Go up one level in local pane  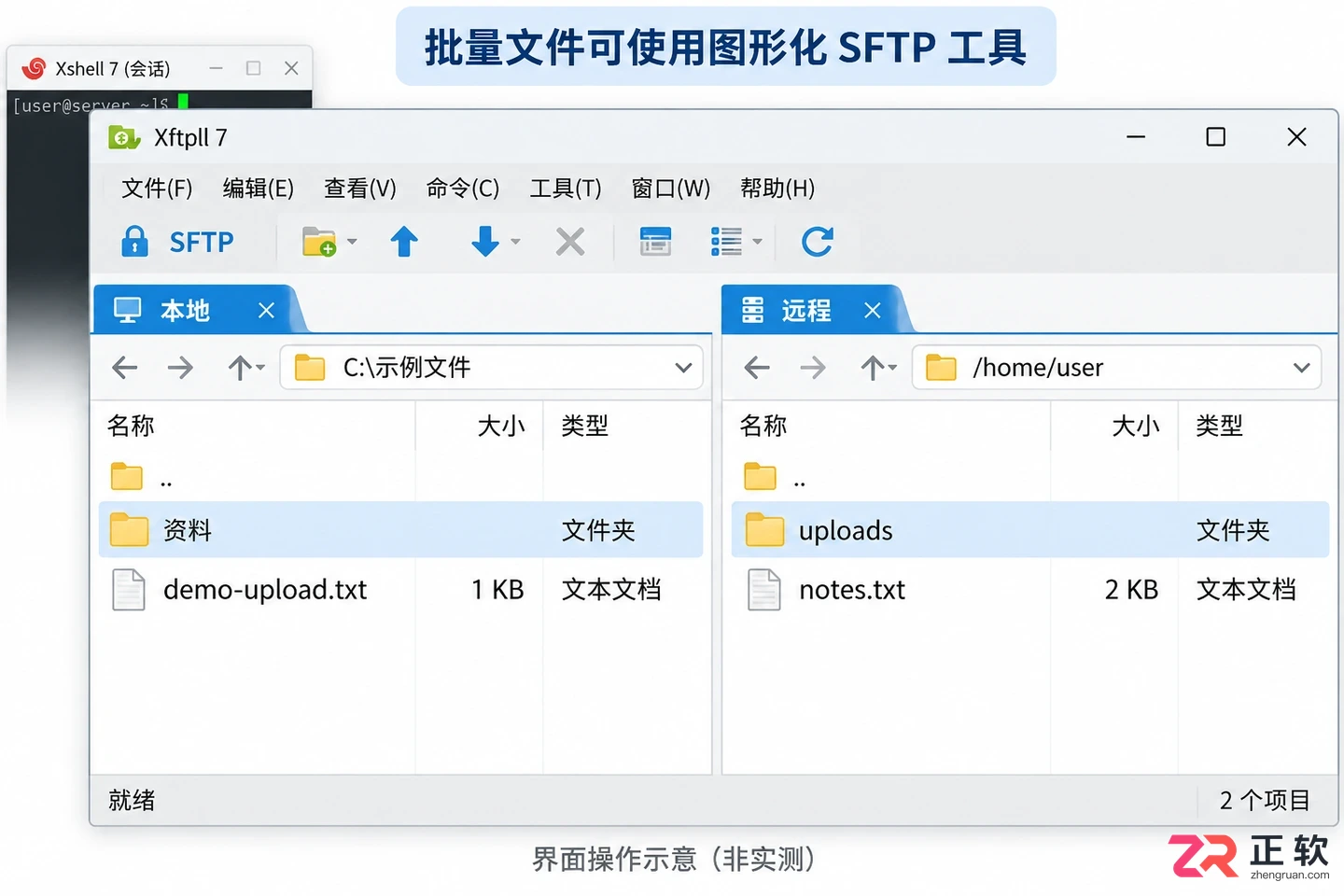point(240,368)
